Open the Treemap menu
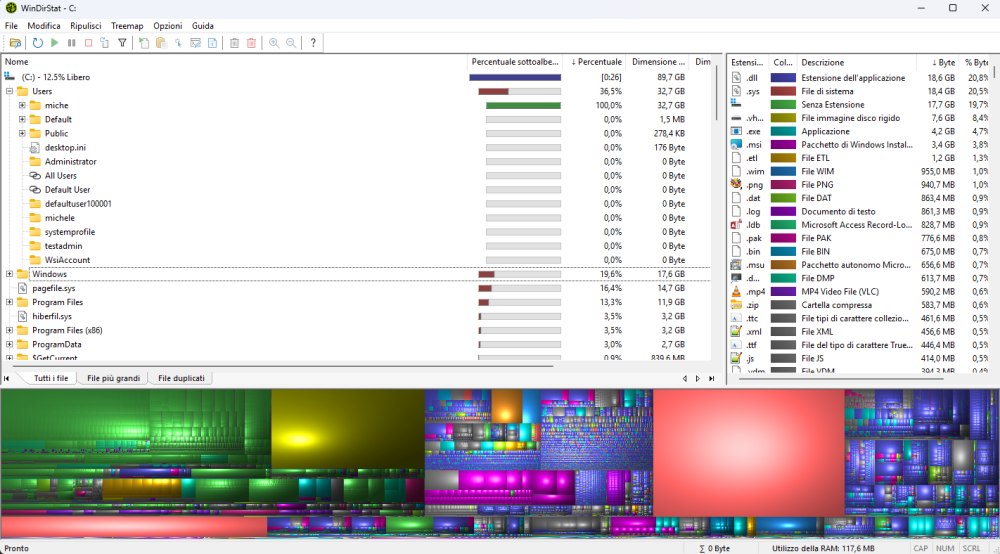This screenshot has height=554, width=1000. click(x=127, y=25)
